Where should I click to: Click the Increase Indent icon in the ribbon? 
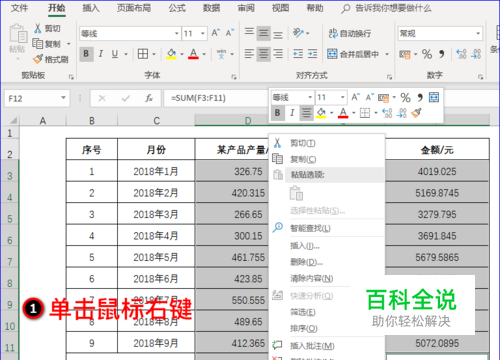(312, 54)
